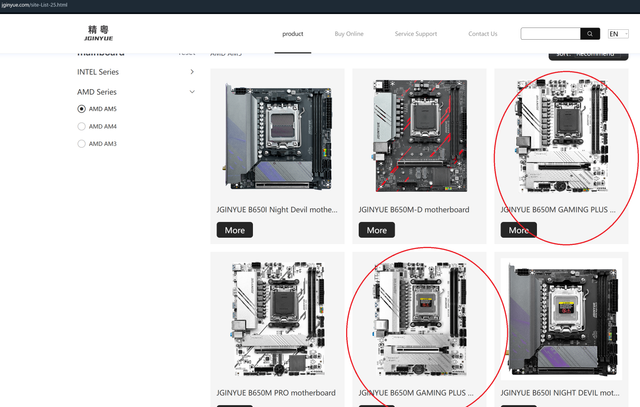This screenshot has width=640, height=407.
Task: Open JGINYUE B650M PRO motherboard title
Action: click(276, 393)
